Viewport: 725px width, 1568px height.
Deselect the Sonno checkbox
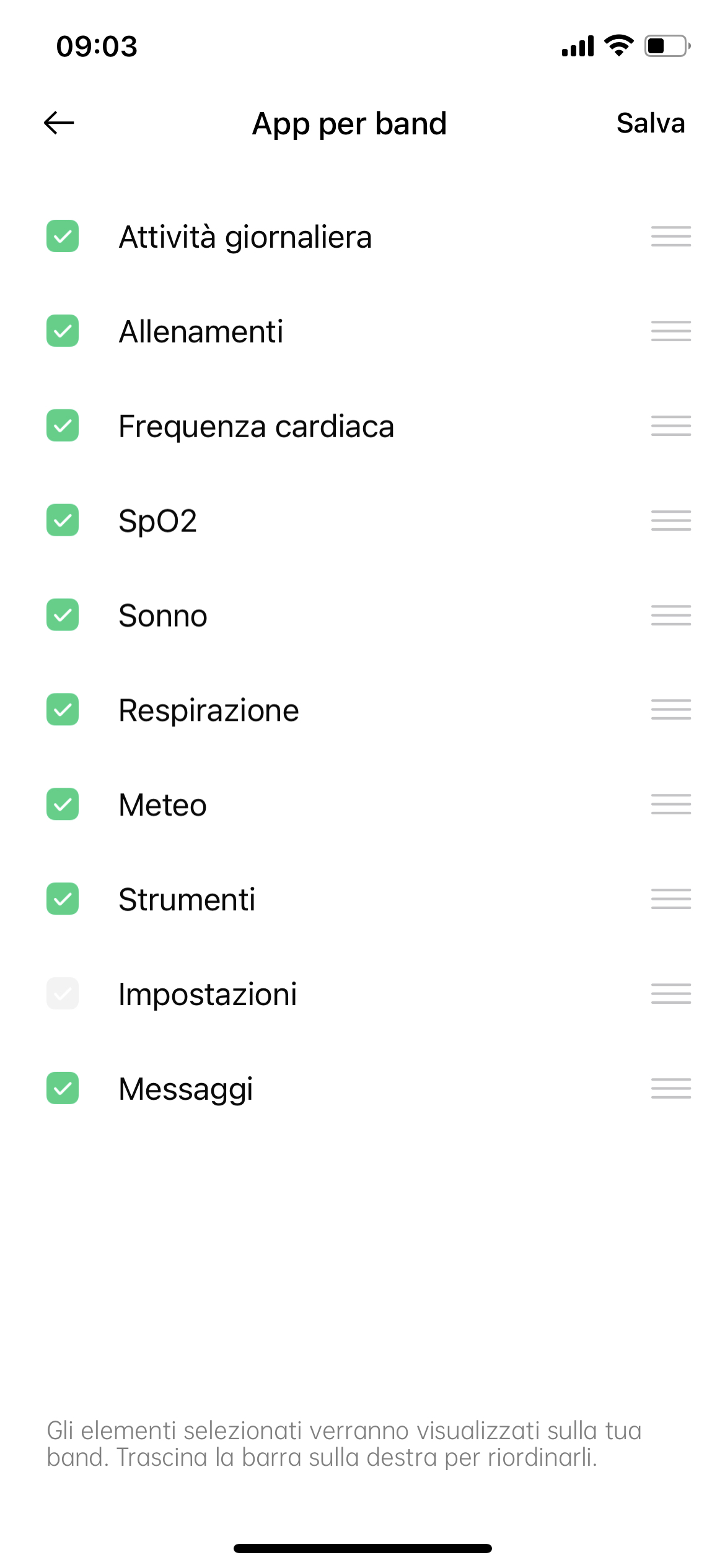point(63,615)
